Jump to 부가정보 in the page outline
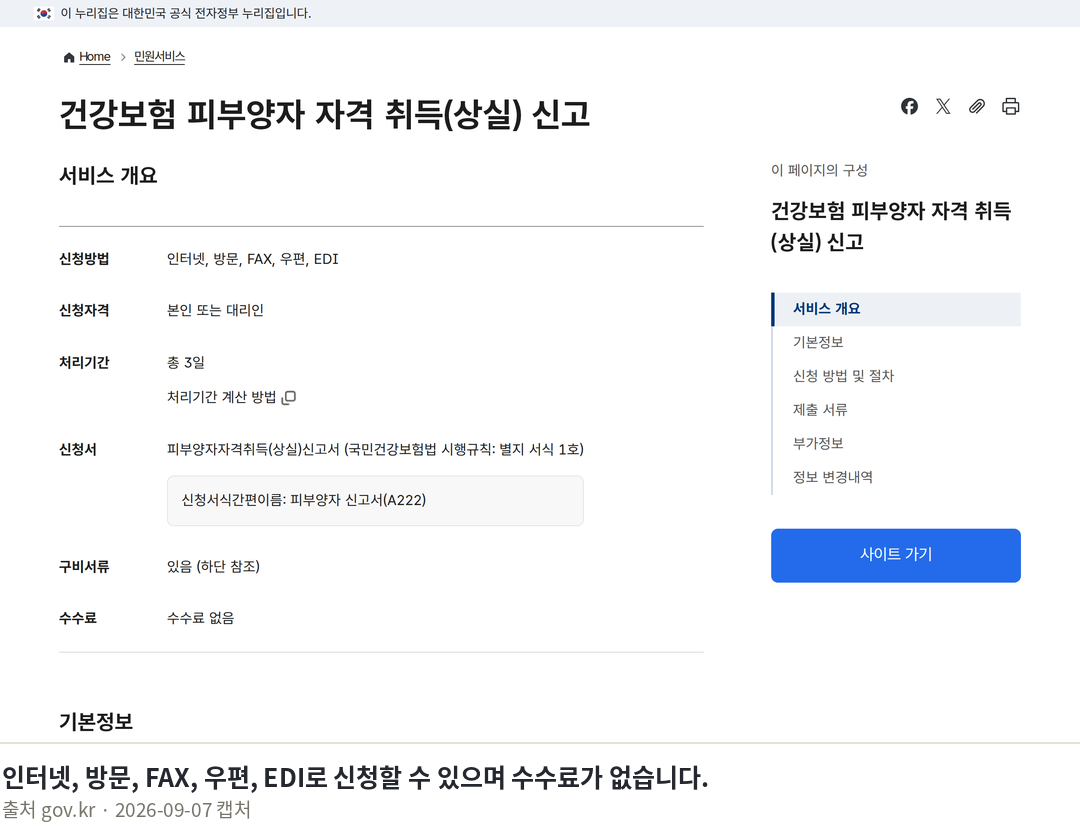The height and width of the screenshot is (832, 1080). (x=818, y=444)
